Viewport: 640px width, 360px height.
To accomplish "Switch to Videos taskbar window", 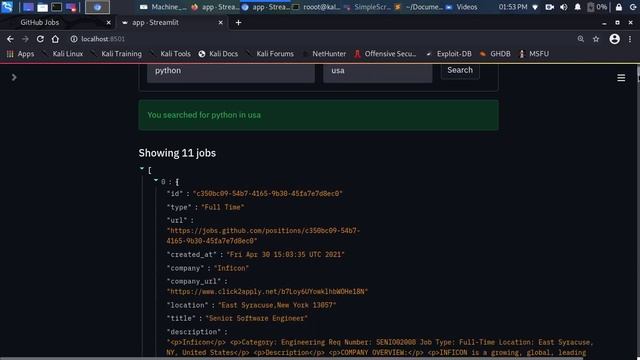I will pyautogui.click(x=462, y=7).
